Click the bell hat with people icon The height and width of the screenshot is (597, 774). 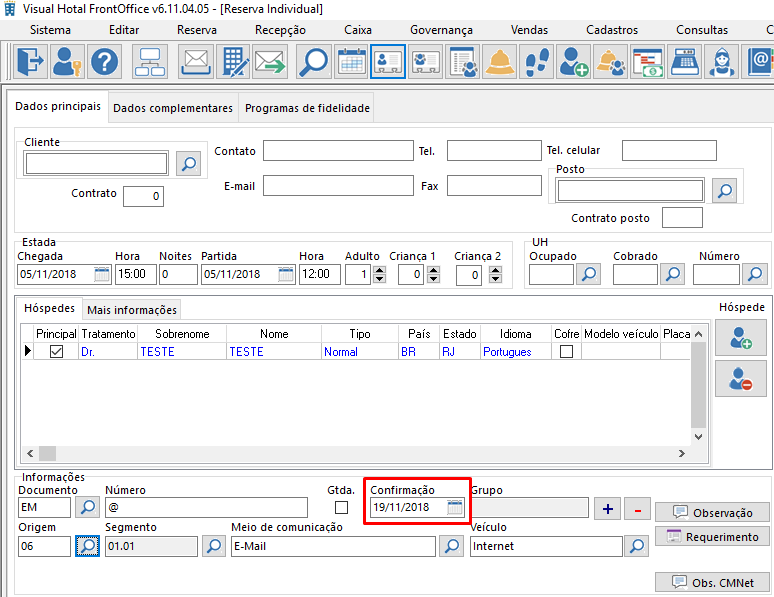(611, 62)
